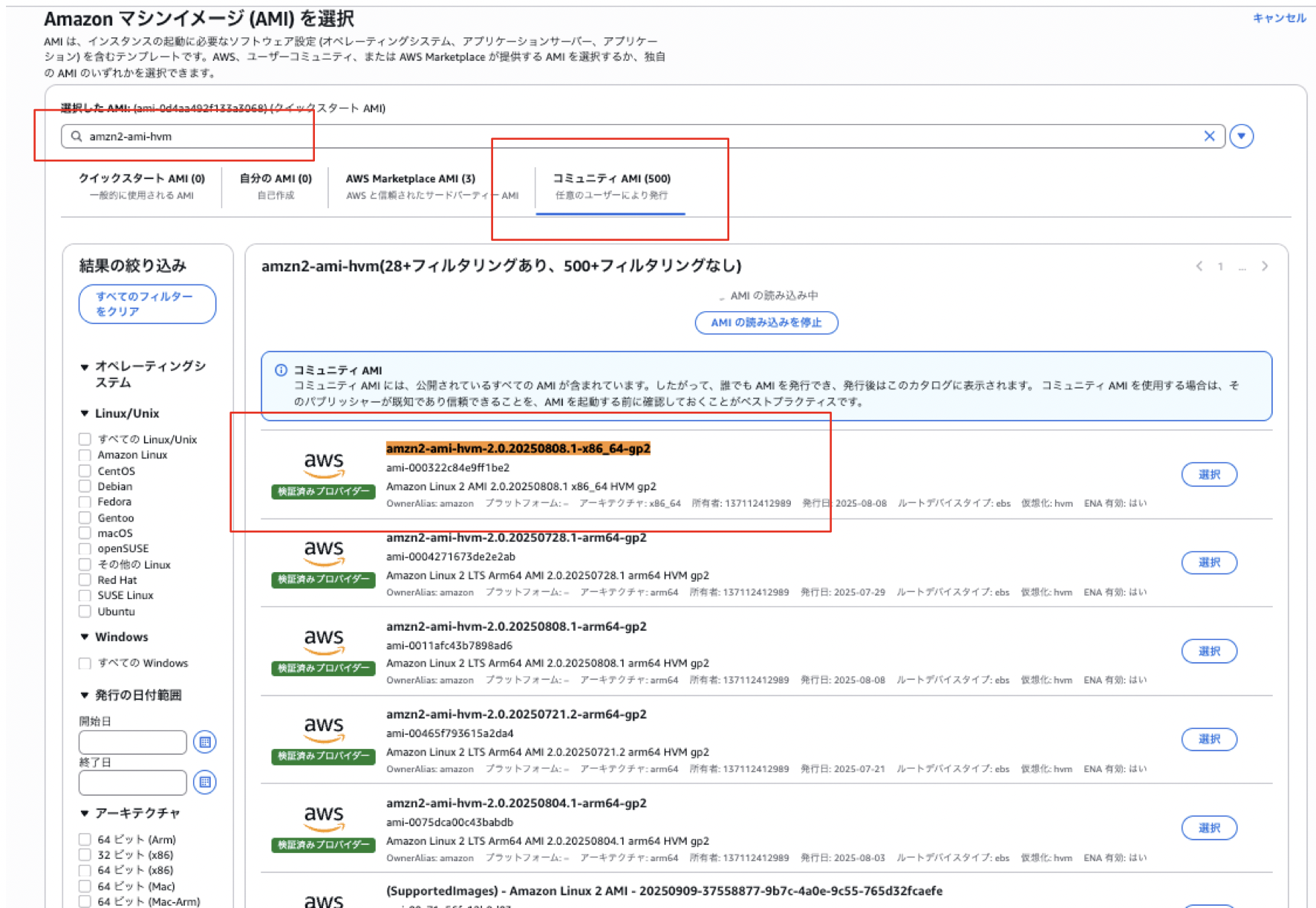Select the 20250808.1-arm64-gp2 AMI

point(1209,651)
